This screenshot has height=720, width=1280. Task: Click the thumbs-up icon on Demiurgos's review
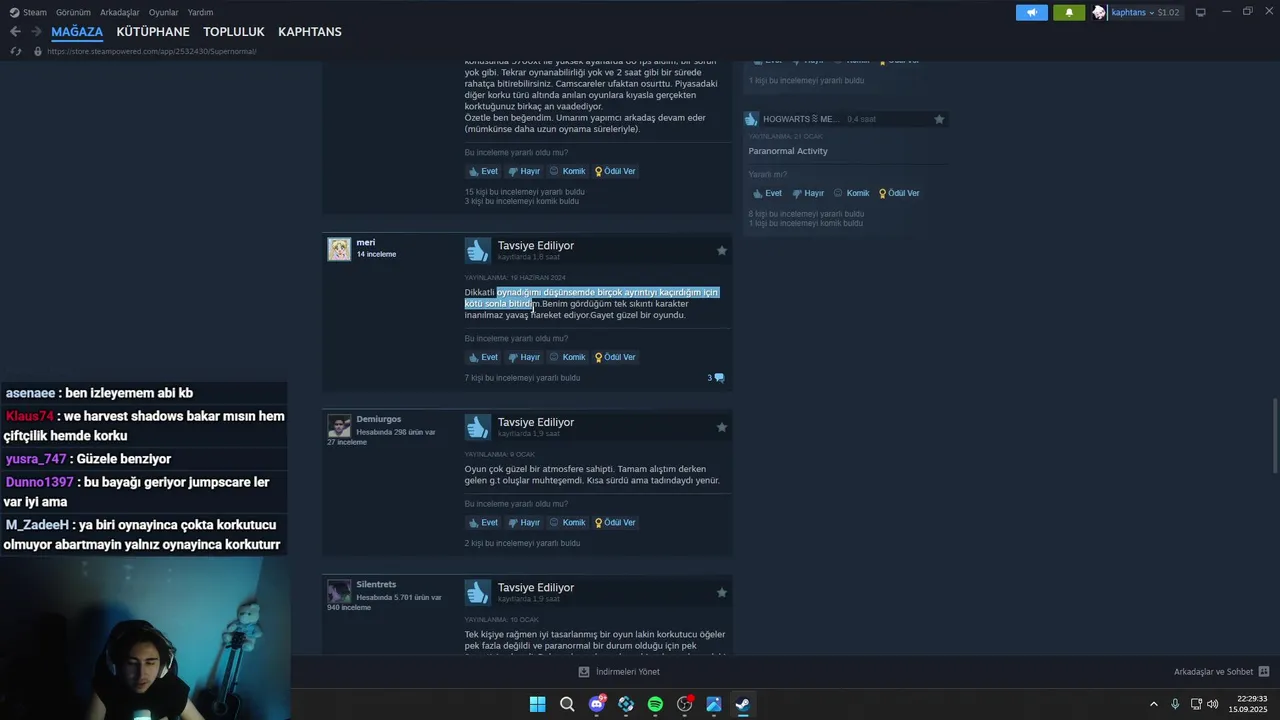478,427
